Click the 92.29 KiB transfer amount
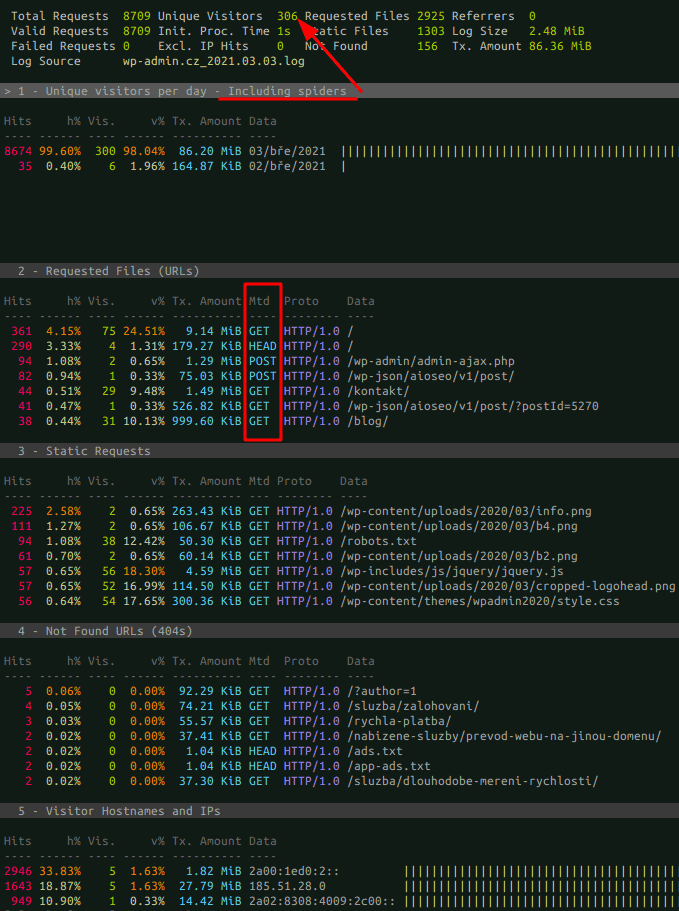Image resolution: width=679 pixels, height=911 pixels. tap(210, 691)
